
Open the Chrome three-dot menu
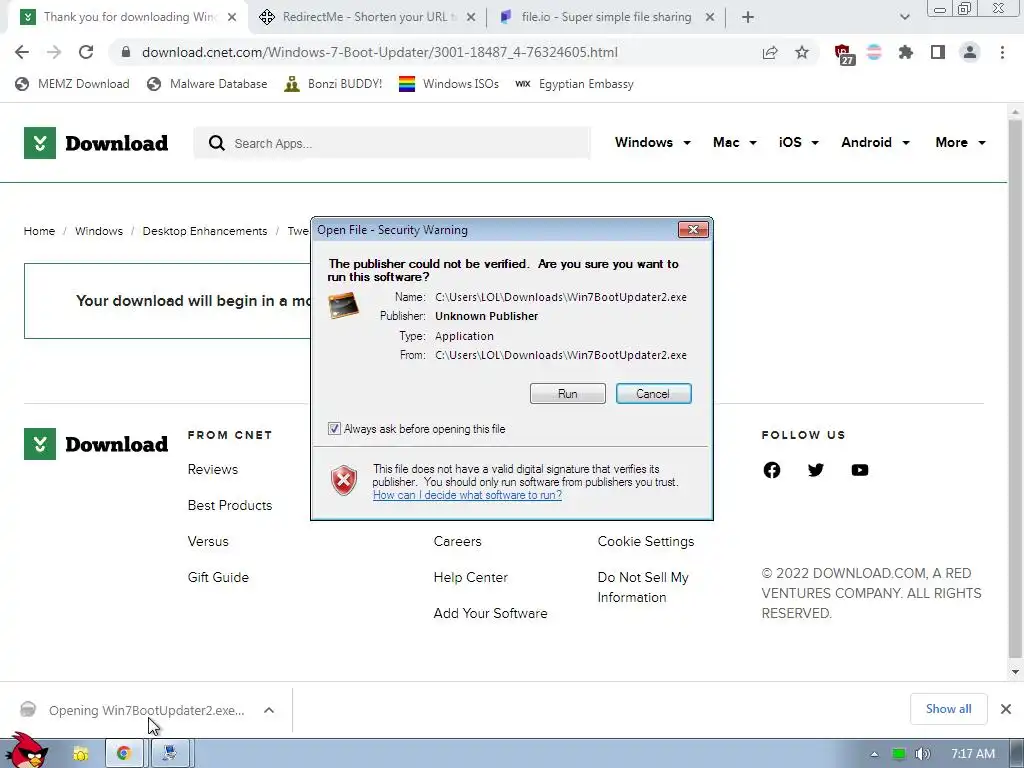pos(1002,52)
